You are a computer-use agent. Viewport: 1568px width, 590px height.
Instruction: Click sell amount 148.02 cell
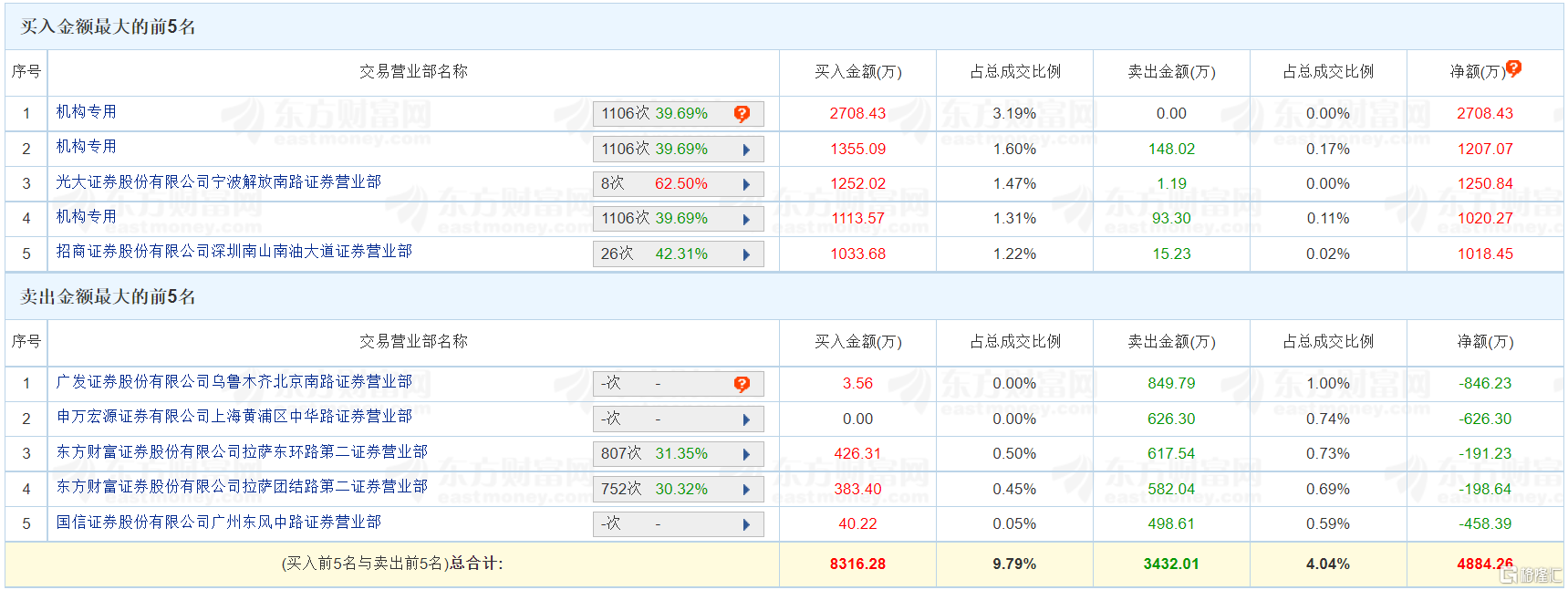1171,150
